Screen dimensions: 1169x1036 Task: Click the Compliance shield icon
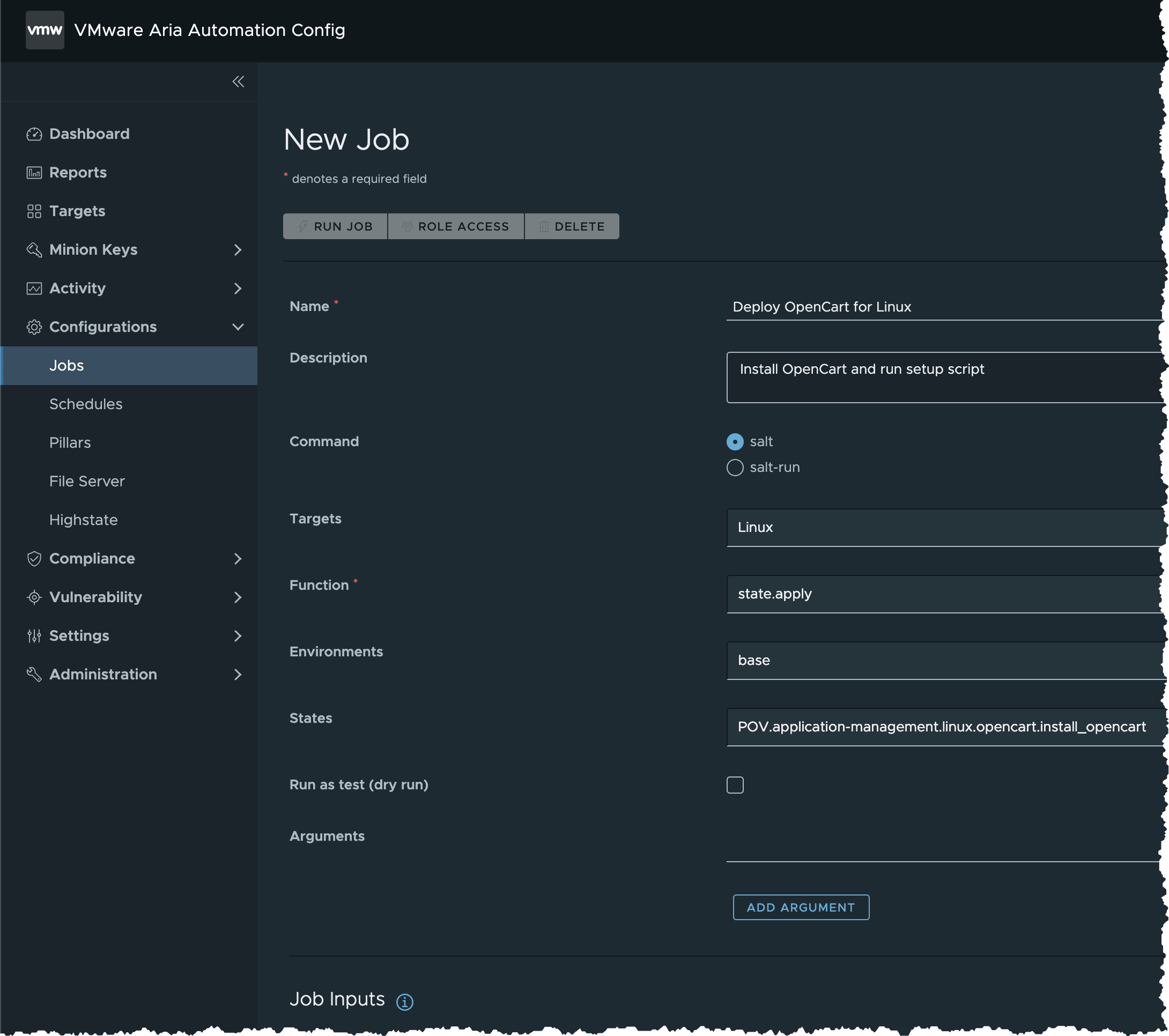pos(34,559)
